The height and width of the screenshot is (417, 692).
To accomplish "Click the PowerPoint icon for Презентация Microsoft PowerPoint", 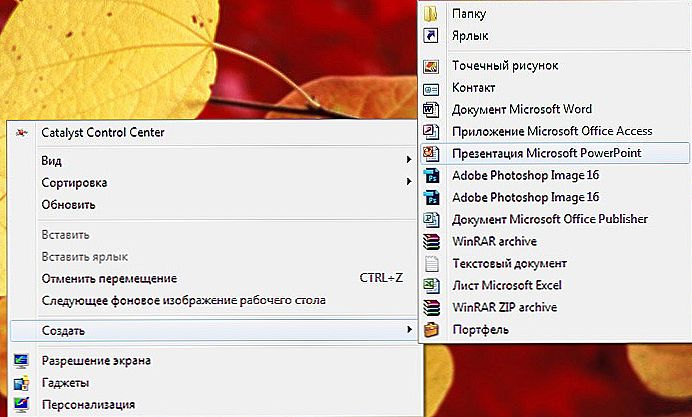I will coord(431,154).
